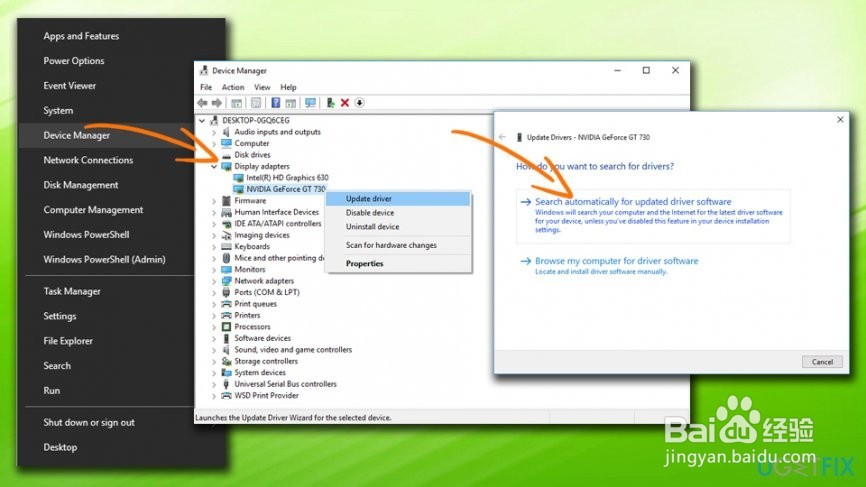This screenshot has height=487, width=866.
Task: Open Apps and Features in Win+X menu
Action: pos(81,36)
